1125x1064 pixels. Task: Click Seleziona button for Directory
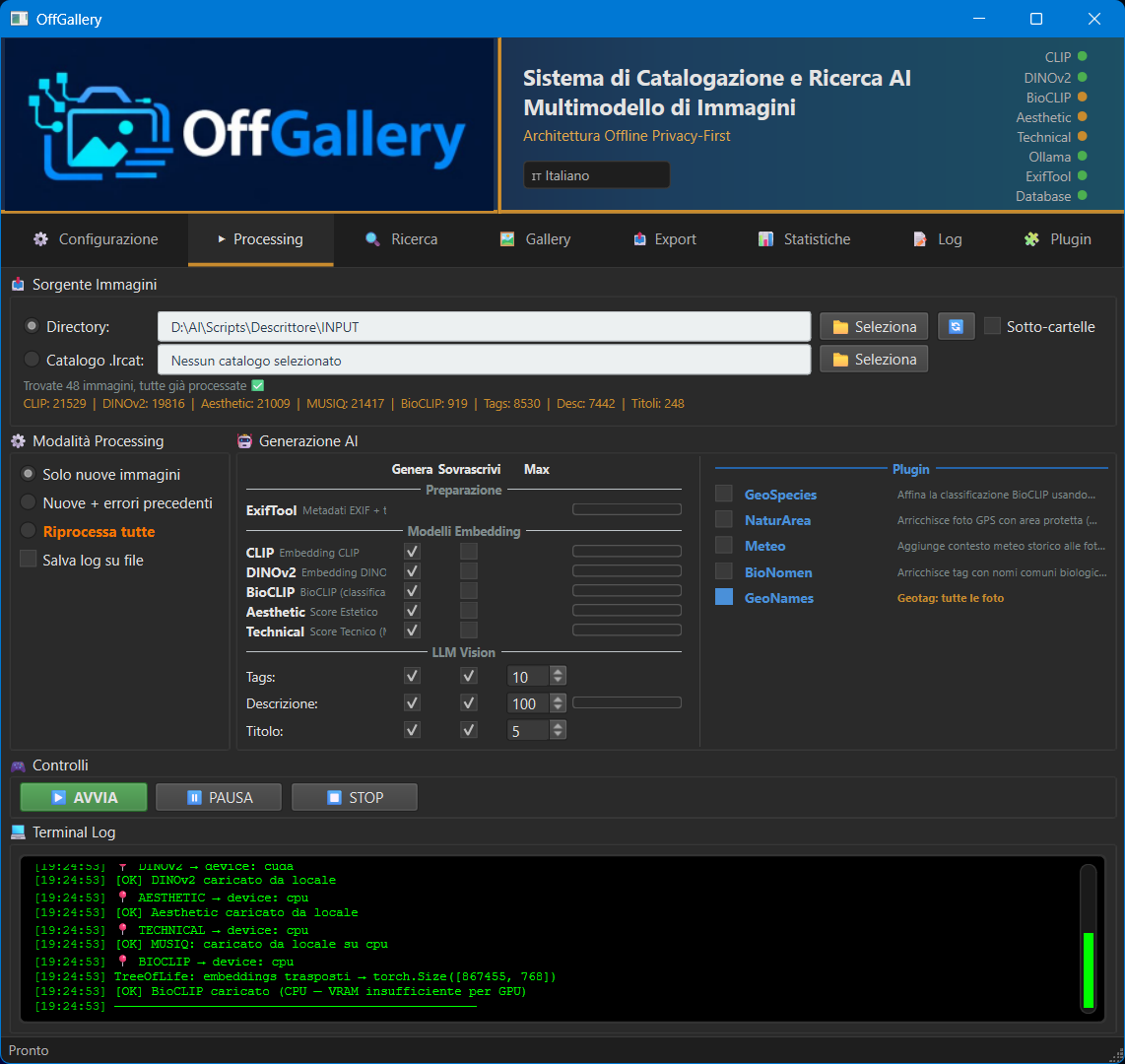click(873, 326)
